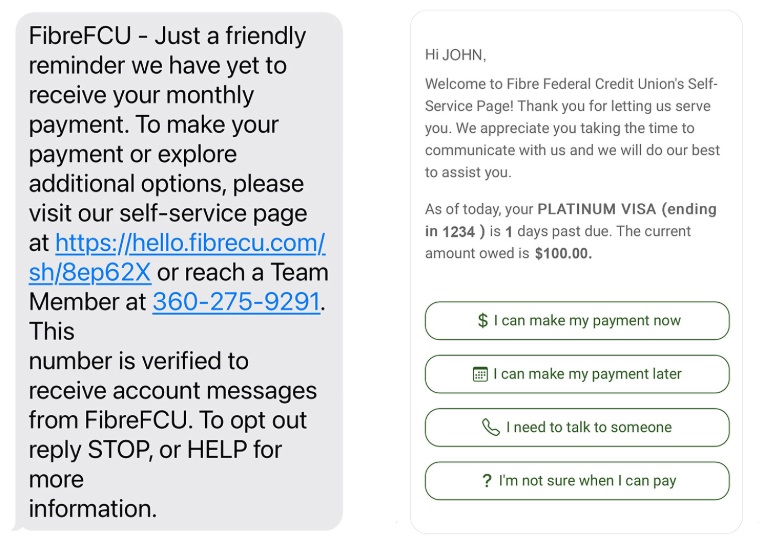
Task: Choose "I'm not sure when I can pay"
Action: [x=577, y=481]
